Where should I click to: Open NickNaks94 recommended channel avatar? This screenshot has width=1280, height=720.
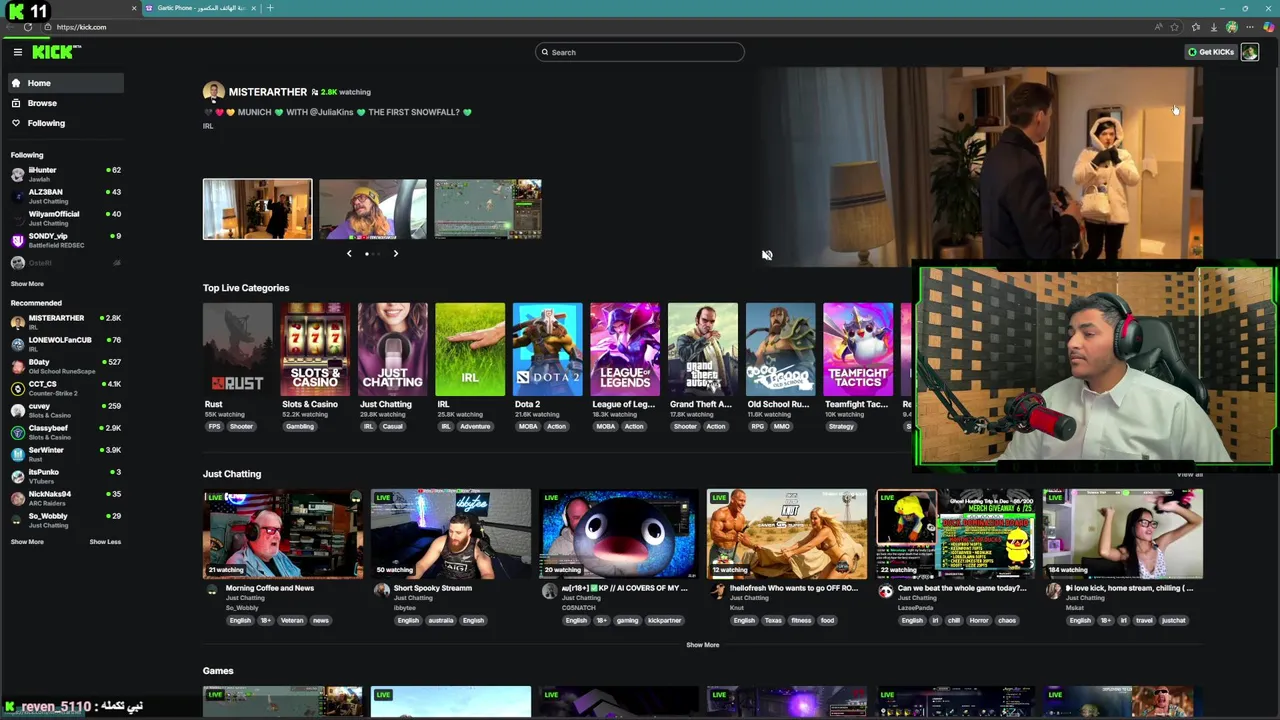point(17,498)
